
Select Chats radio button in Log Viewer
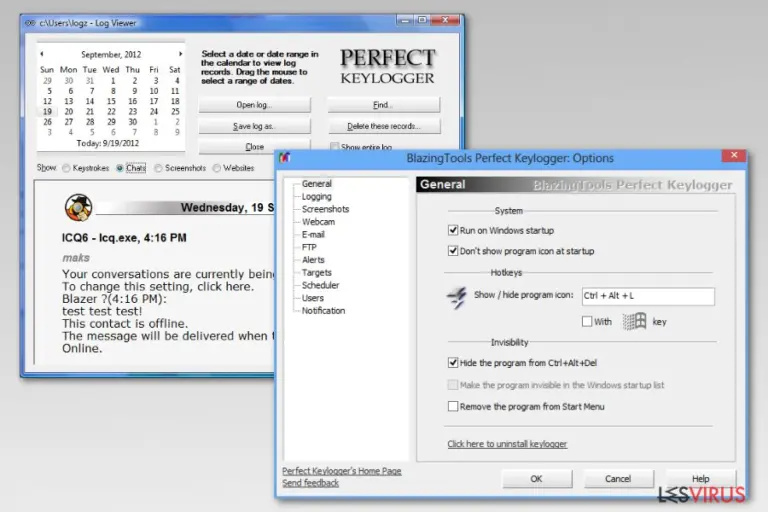[x=120, y=168]
